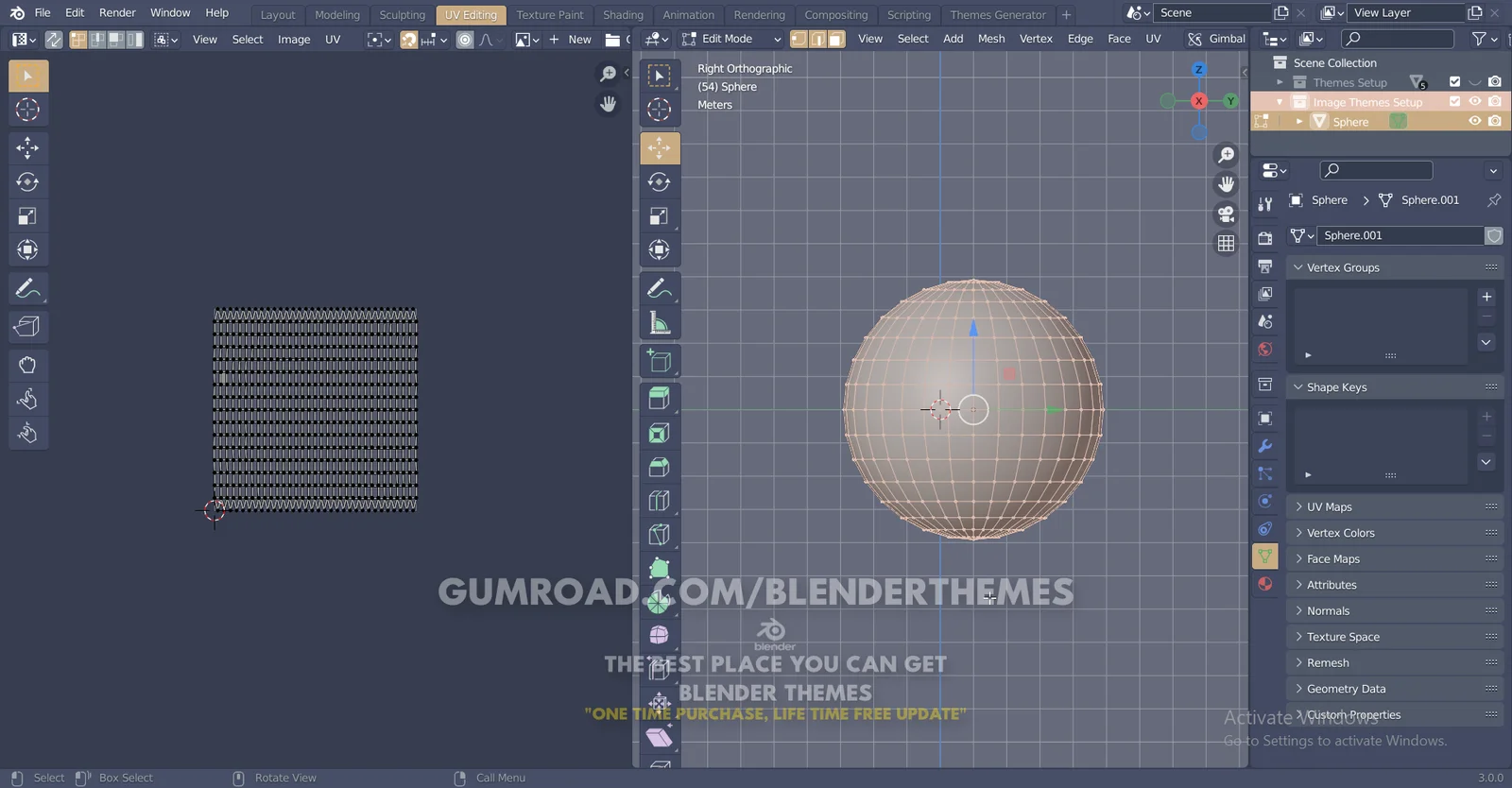
Task: Expand the Sphere tree item in outliner
Action: (1299, 122)
